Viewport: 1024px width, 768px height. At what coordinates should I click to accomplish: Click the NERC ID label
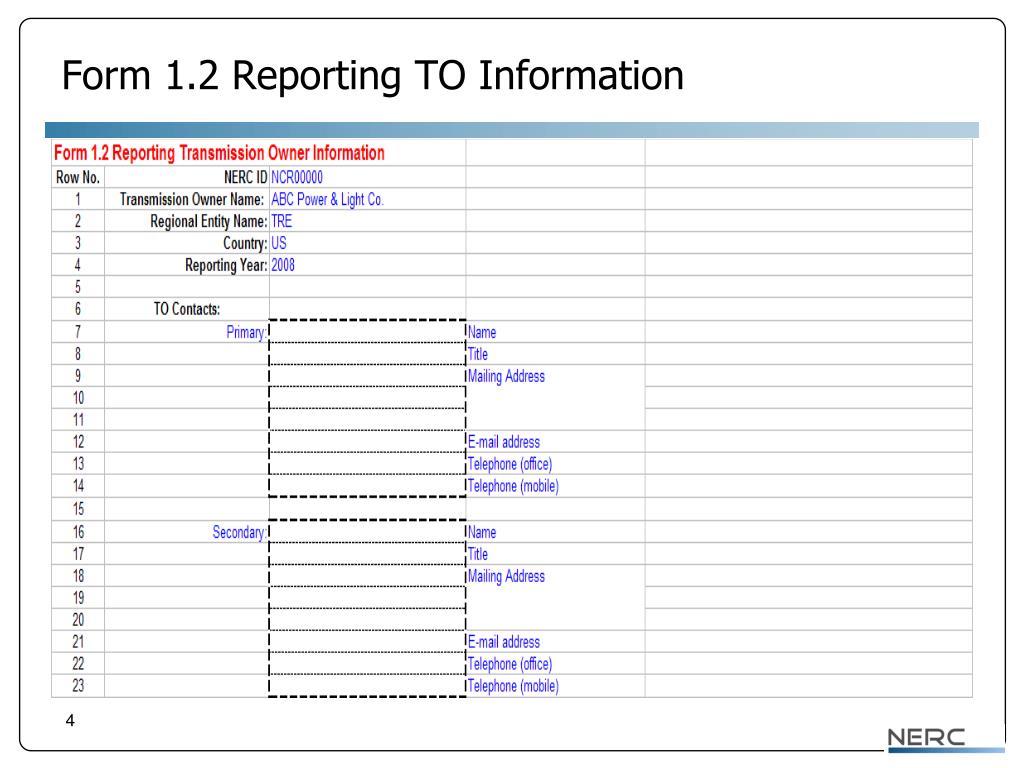pyautogui.click(x=246, y=177)
